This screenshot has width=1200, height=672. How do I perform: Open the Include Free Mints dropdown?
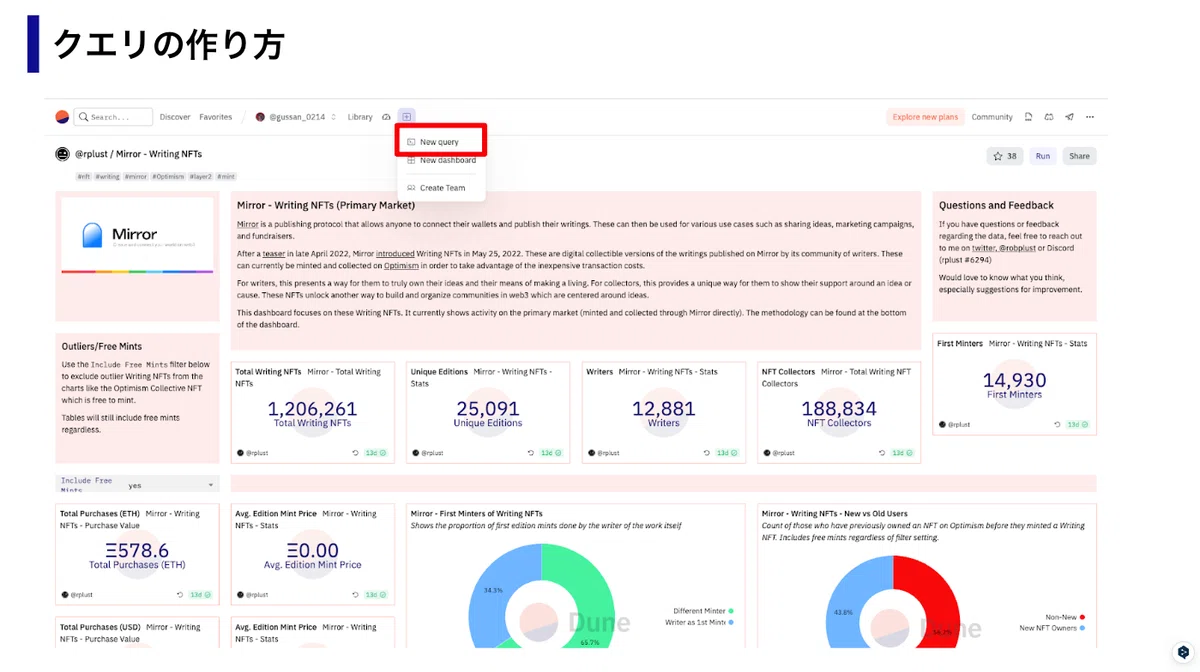coord(137,484)
